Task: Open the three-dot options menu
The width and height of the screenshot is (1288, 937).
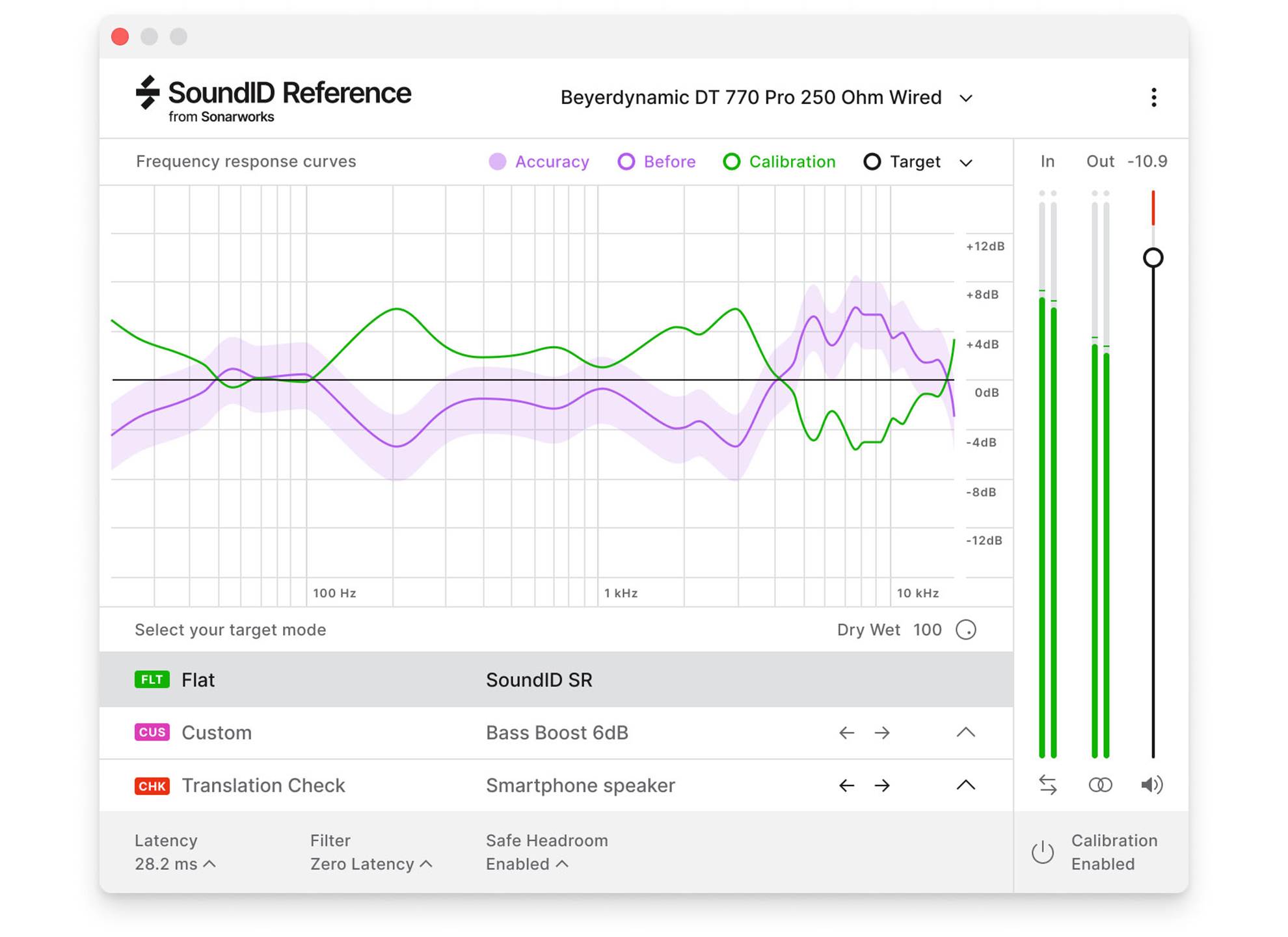Action: click(1153, 98)
